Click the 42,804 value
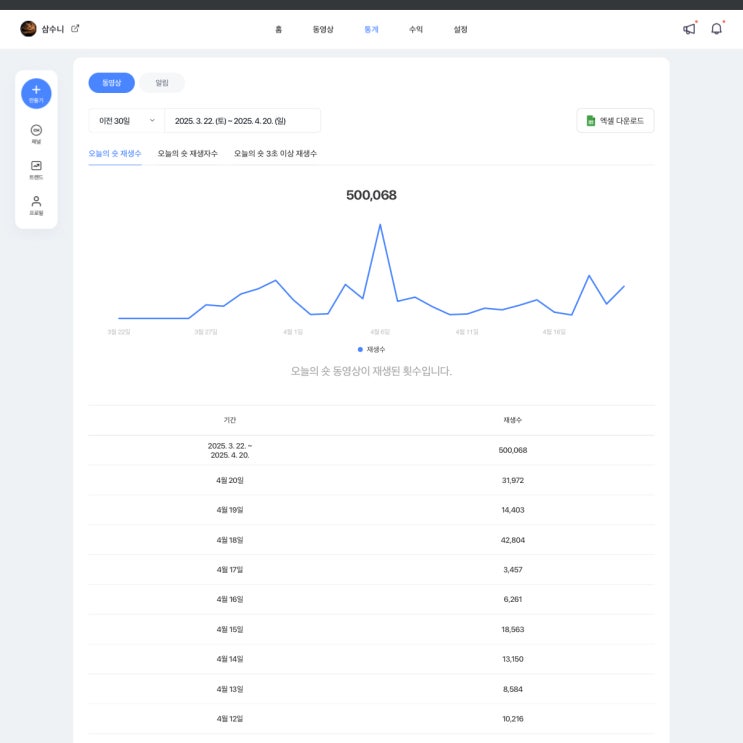Viewport: 743px width, 743px height. coord(513,540)
